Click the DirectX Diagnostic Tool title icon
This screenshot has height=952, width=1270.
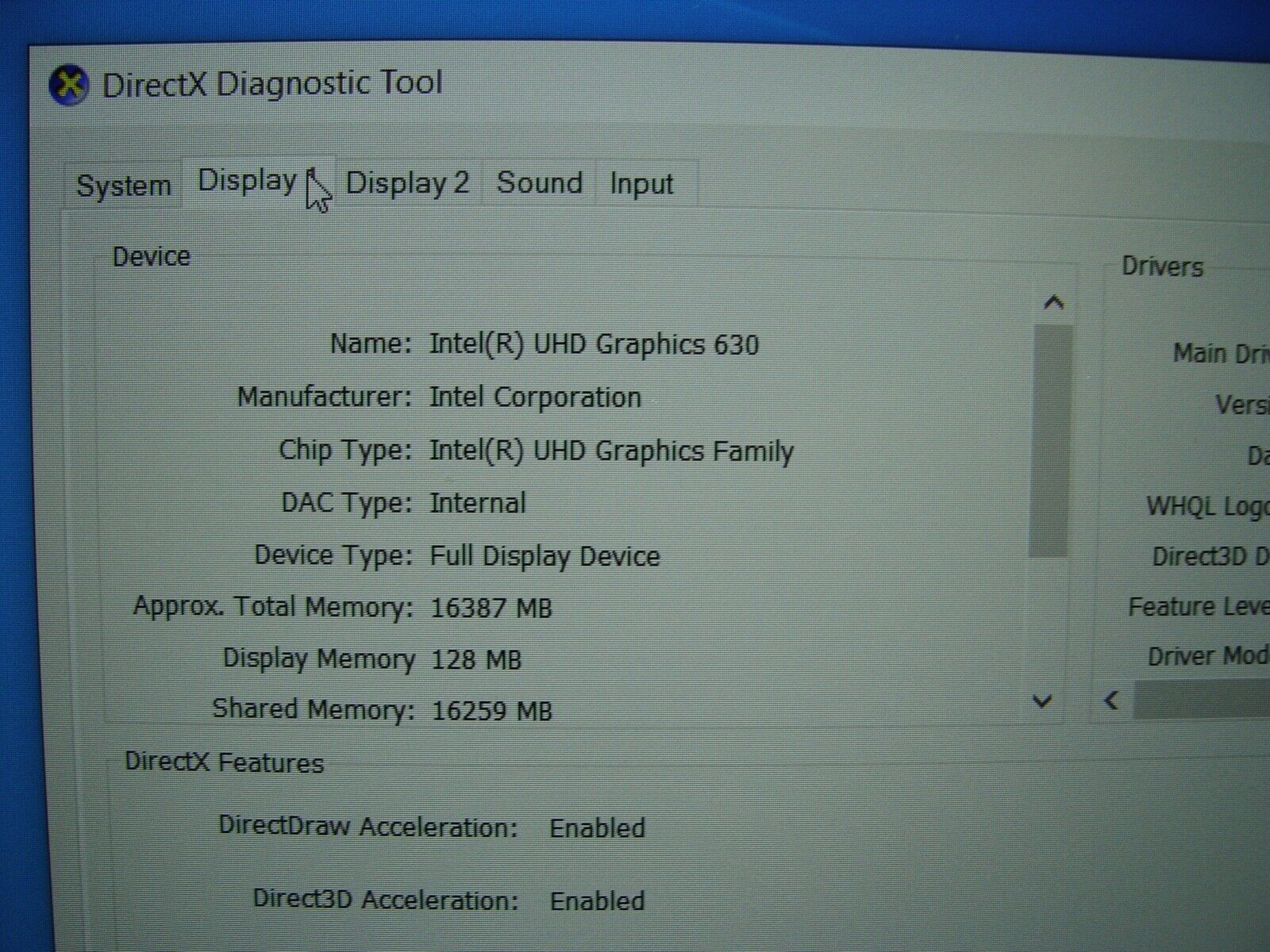(x=69, y=85)
